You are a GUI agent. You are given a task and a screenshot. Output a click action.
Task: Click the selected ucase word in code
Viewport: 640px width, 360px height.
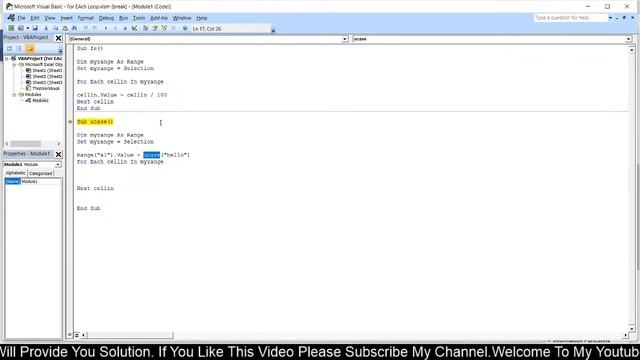[151, 155]
